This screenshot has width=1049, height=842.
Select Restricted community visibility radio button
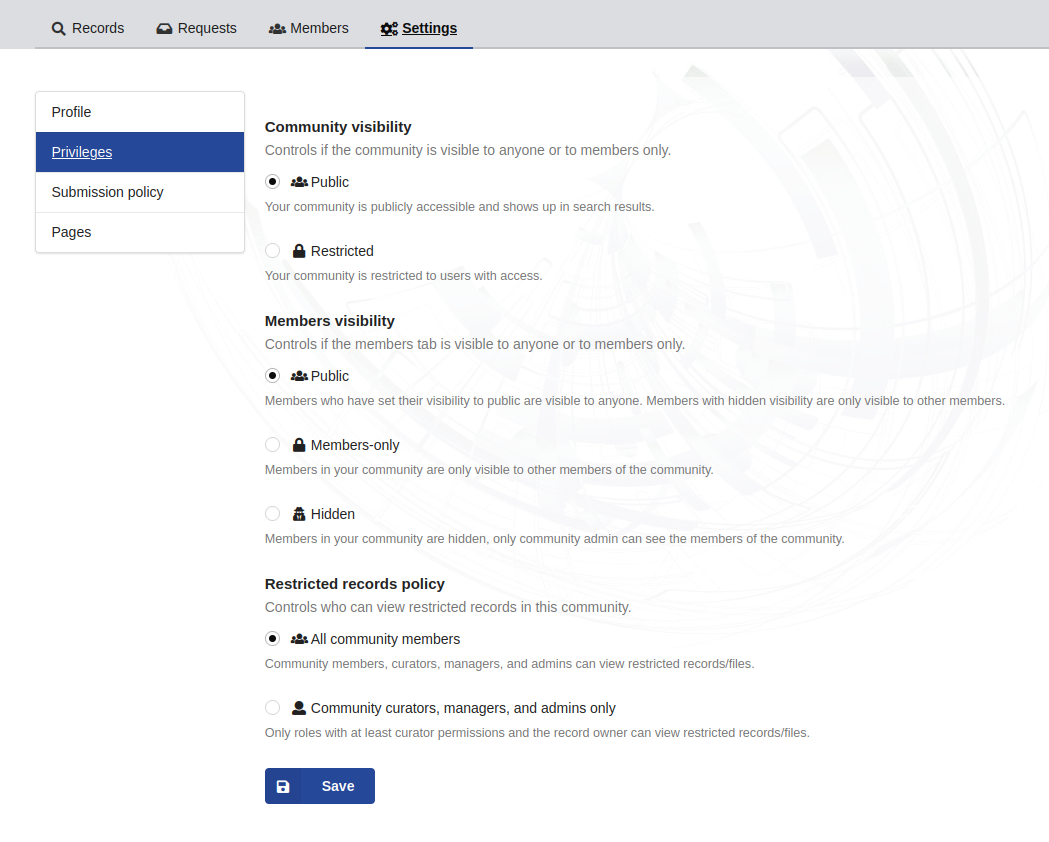(x=272, y=251)
